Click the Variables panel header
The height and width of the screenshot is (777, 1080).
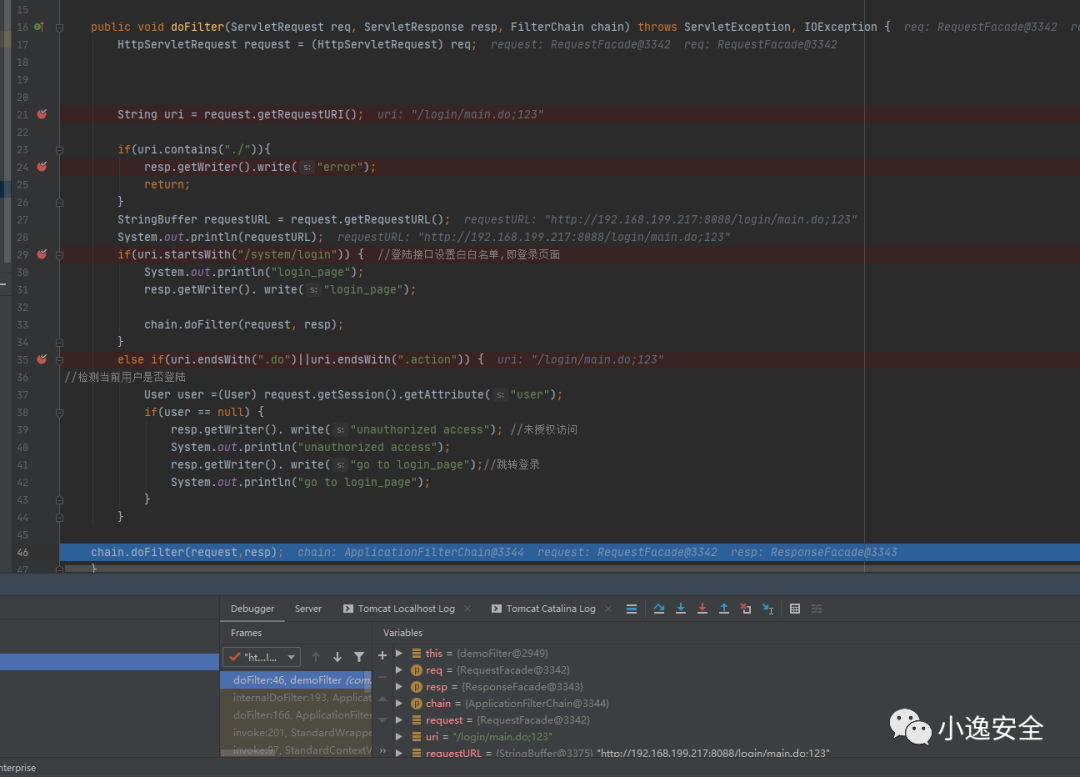(x=403, y=632)
